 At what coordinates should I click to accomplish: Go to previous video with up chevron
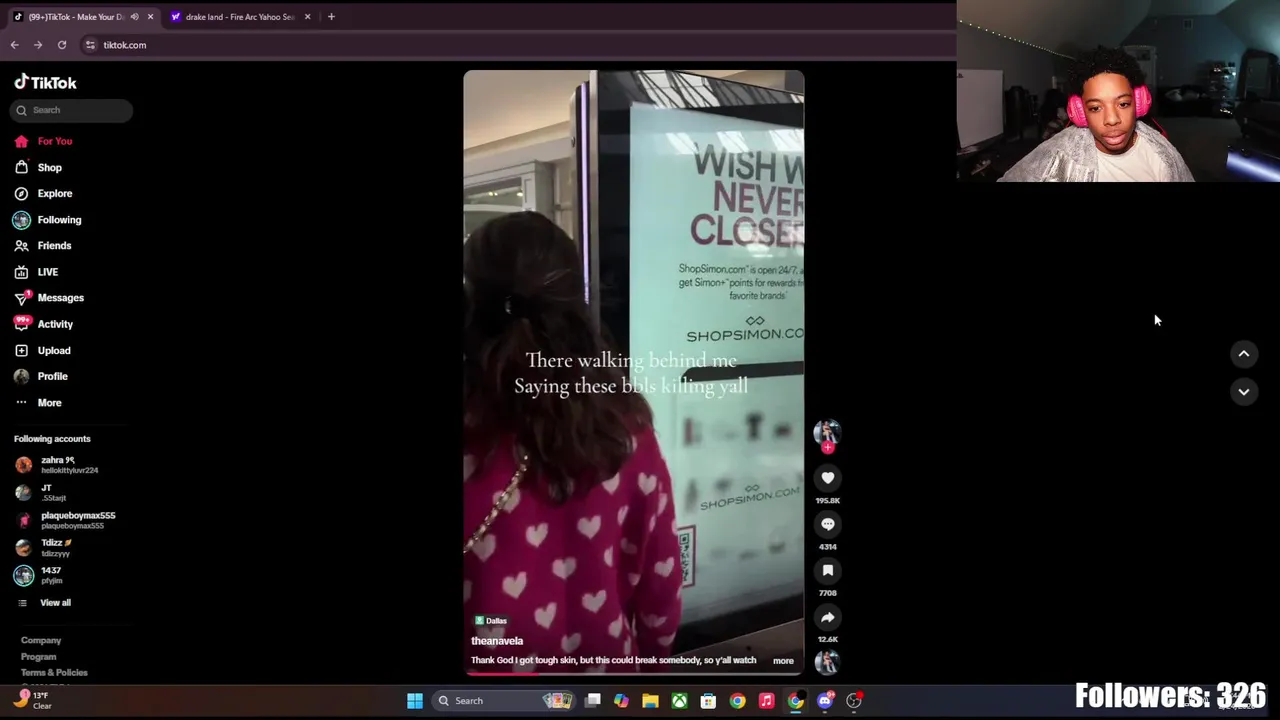(1244, 353)
